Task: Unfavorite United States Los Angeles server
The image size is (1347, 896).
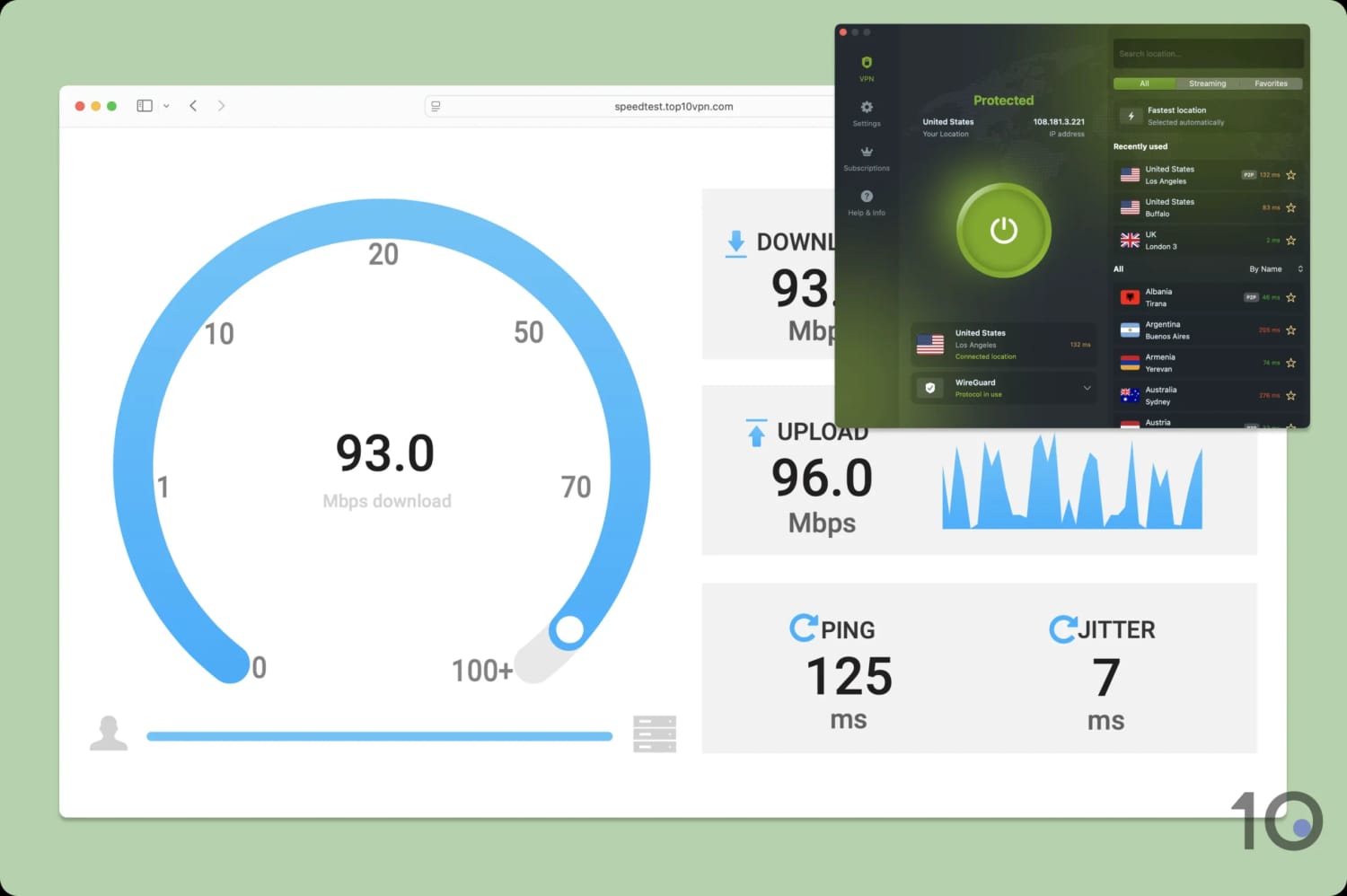Action: 1290,174
